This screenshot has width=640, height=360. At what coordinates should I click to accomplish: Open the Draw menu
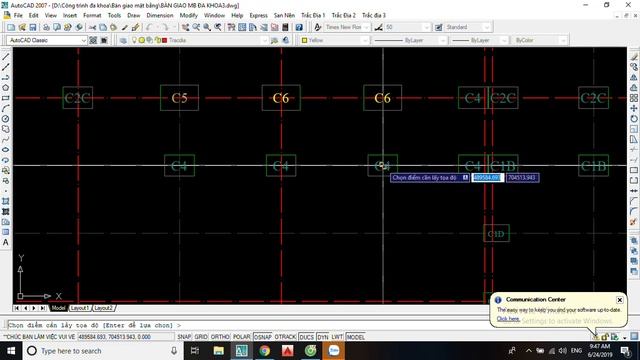[x=133, y=16]
